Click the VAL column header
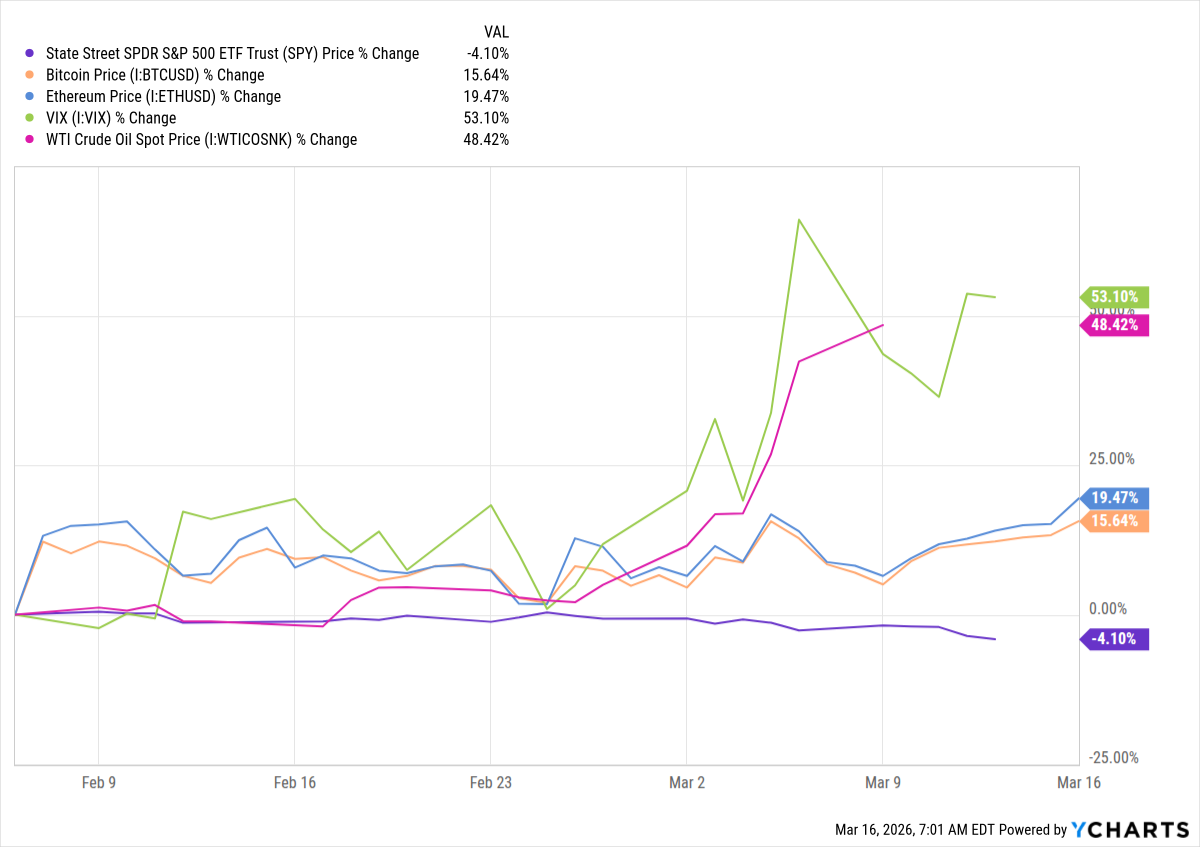This screenshot has height=847, width=1200. click(x=495, y=32)
